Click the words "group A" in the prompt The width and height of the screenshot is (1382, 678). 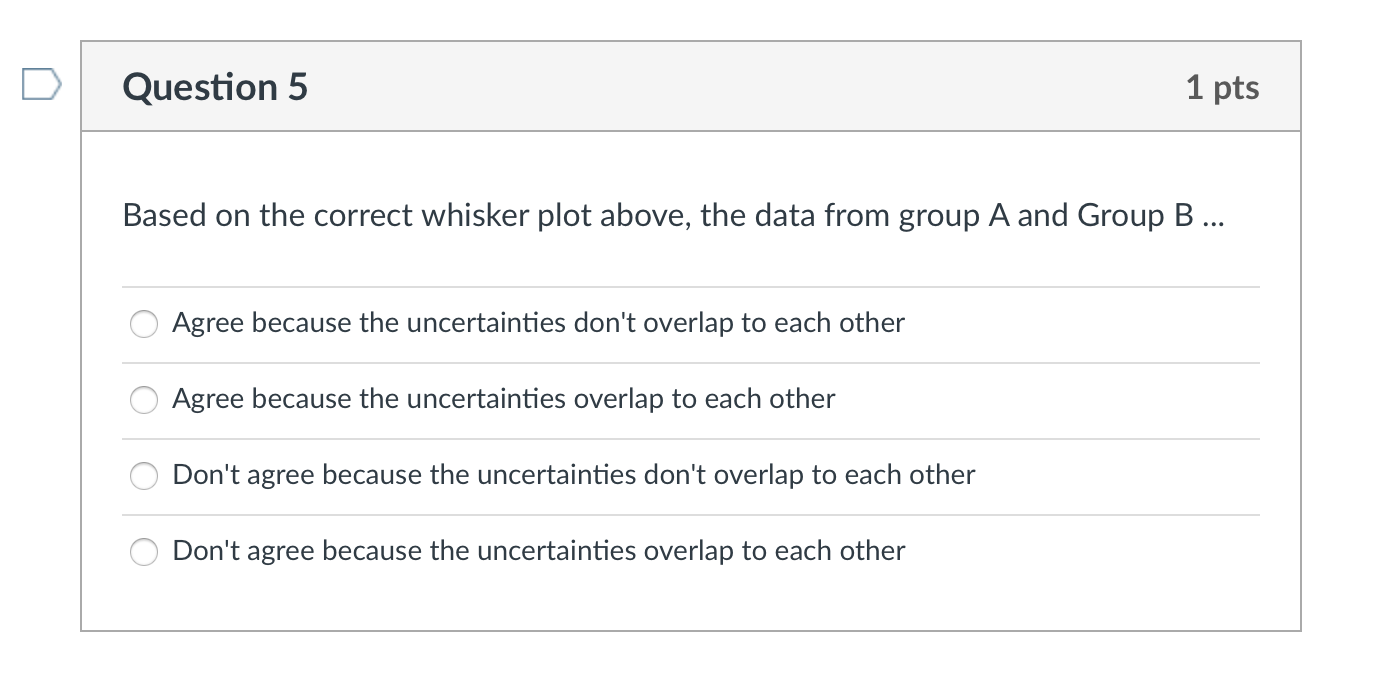point(953,216)
